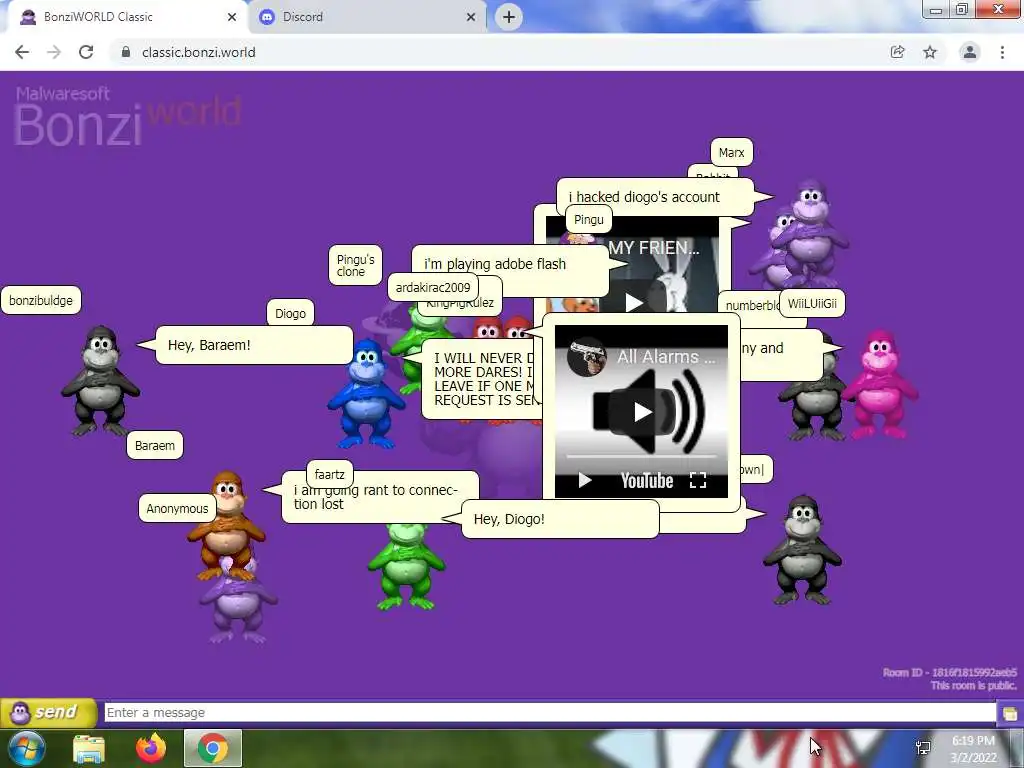
Task: Select the BonziWORLD Classic tab
Action: tap(128, 17)
